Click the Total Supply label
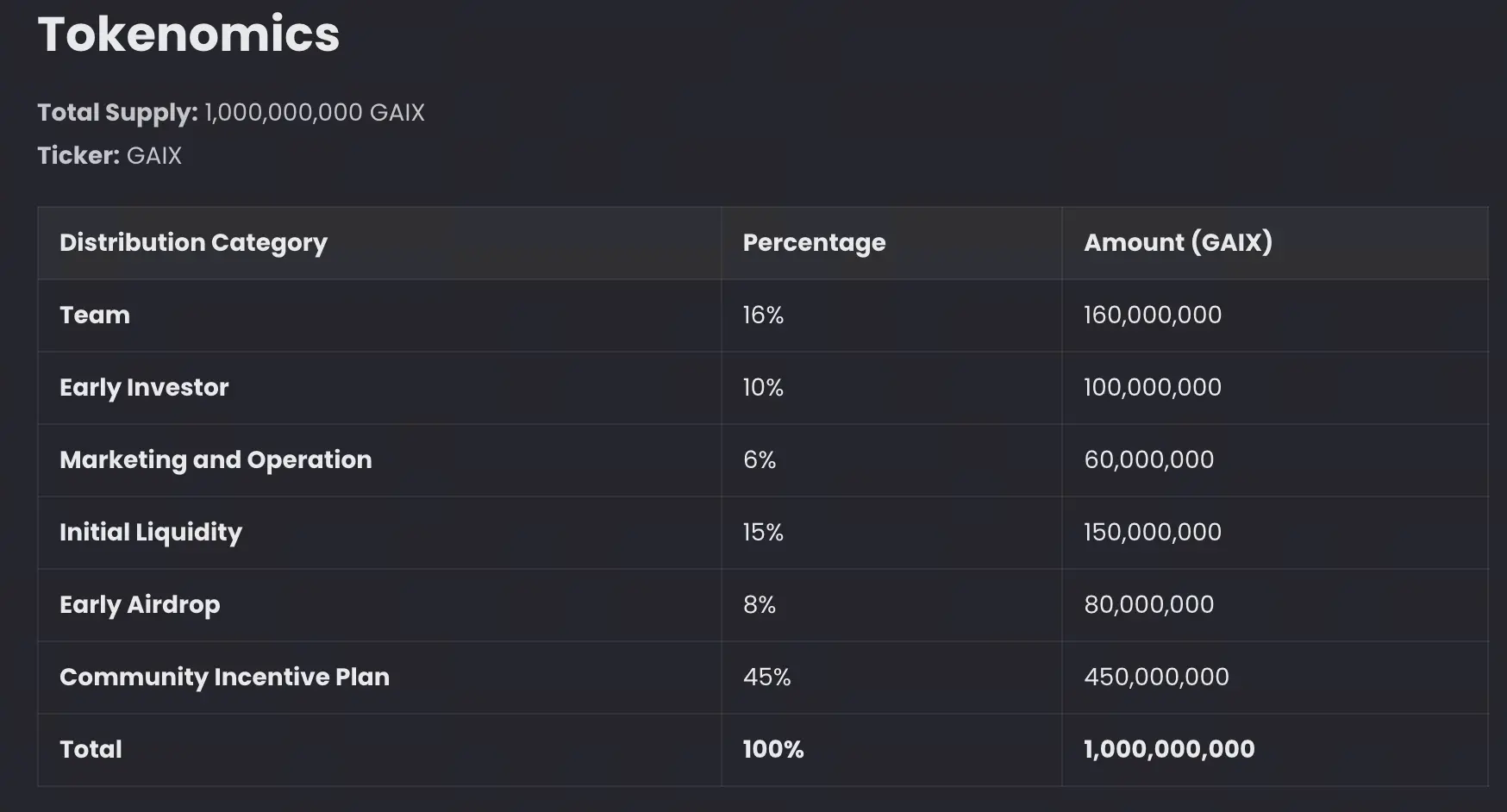1507x812 pixels. 117,113
